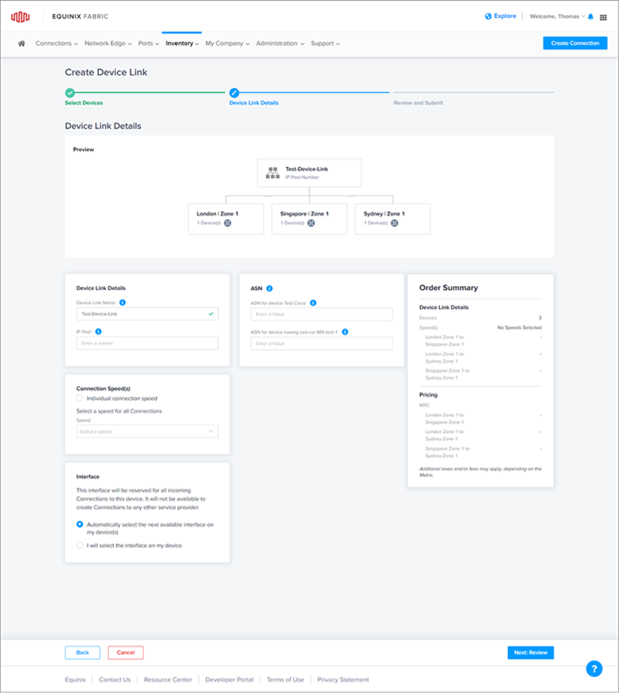Open the apps grid icon

(x=603, y=17)
